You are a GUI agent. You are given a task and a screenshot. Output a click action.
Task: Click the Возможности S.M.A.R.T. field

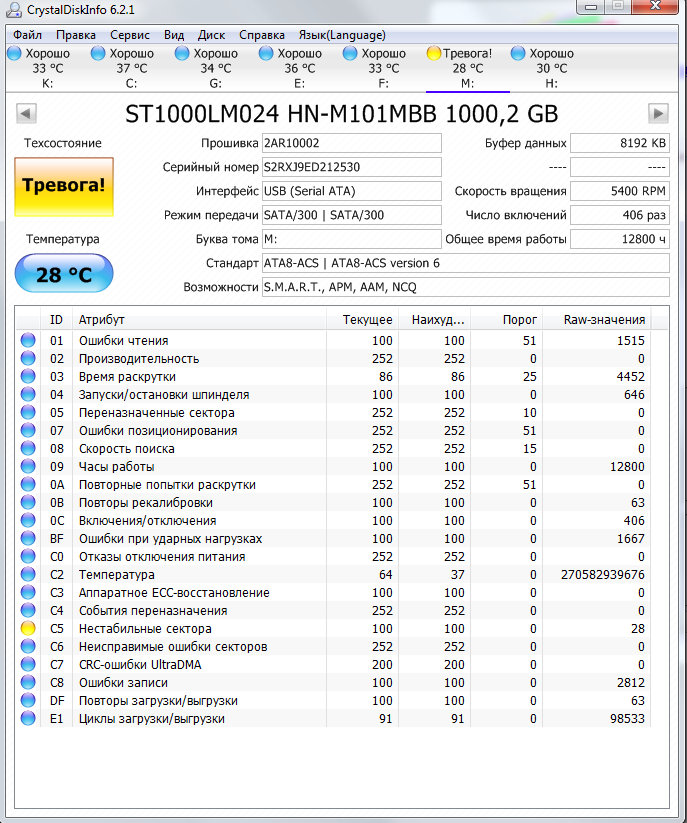[466, 287]
